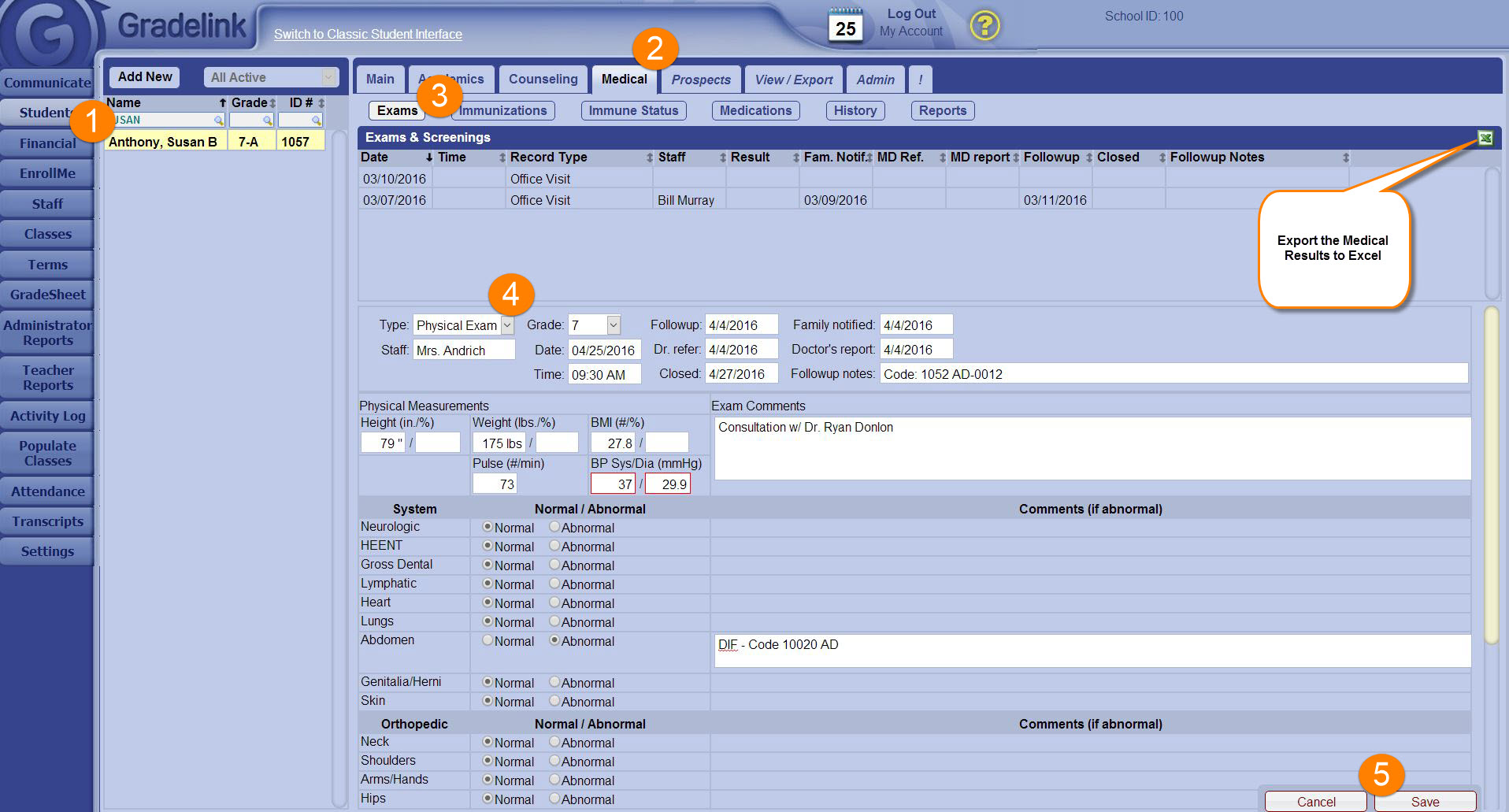
Task: Click the calendar icon showing 25
Action: (x=846, y=26)
